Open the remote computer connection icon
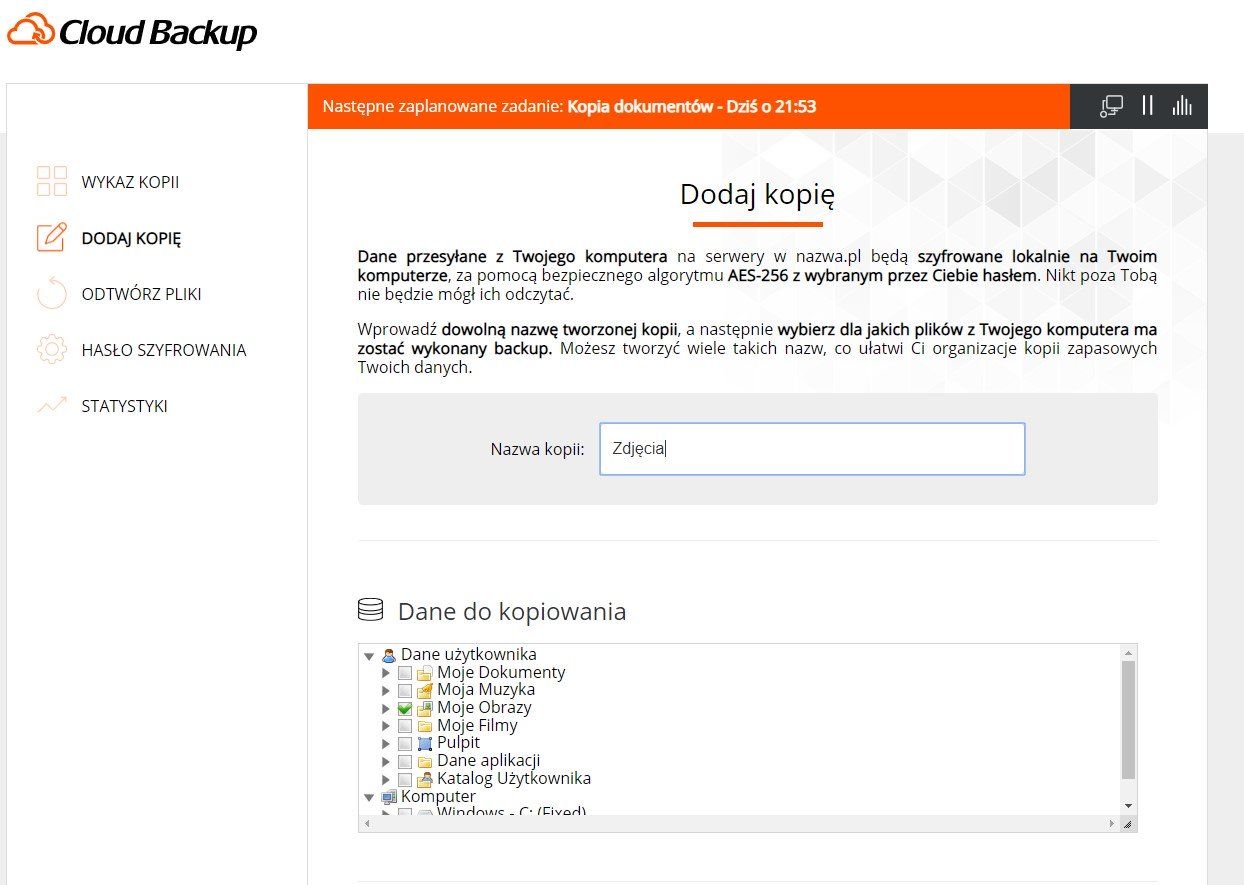Screen dimensions: 1244x885 click(1111, 106)
